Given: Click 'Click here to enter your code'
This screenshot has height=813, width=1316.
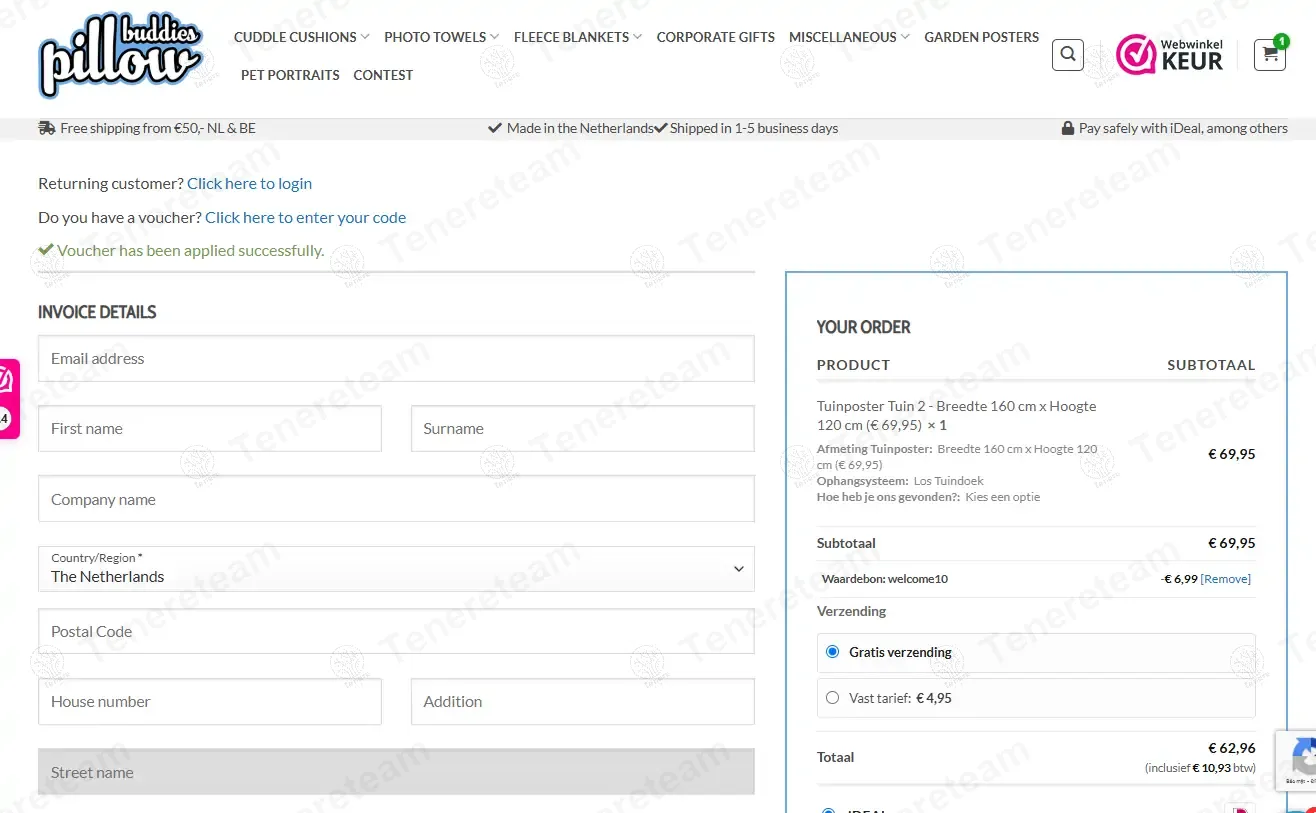Looking at the screenshot, I should tap(305, 218).
